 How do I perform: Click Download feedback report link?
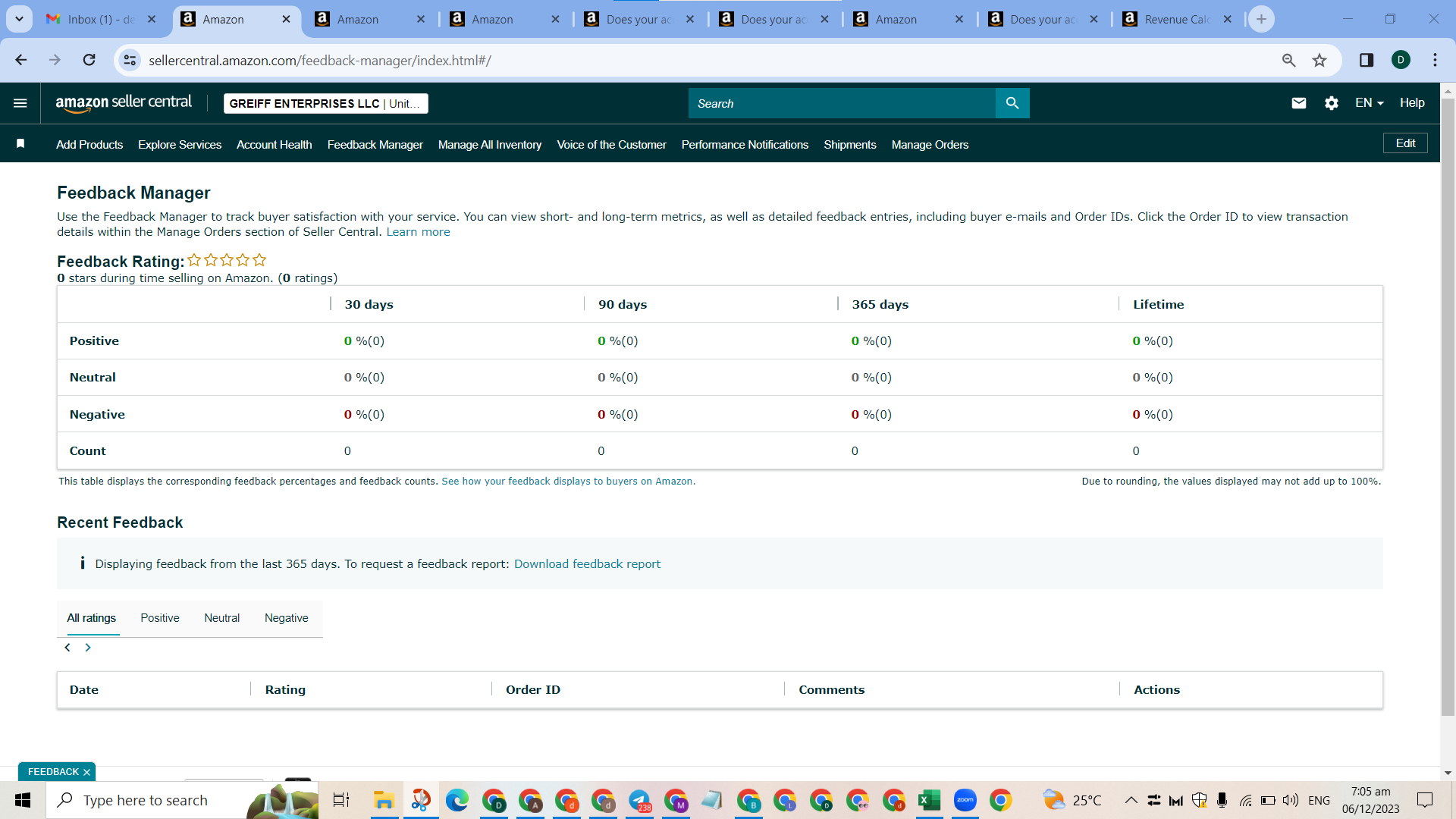(x=587, y=564)
